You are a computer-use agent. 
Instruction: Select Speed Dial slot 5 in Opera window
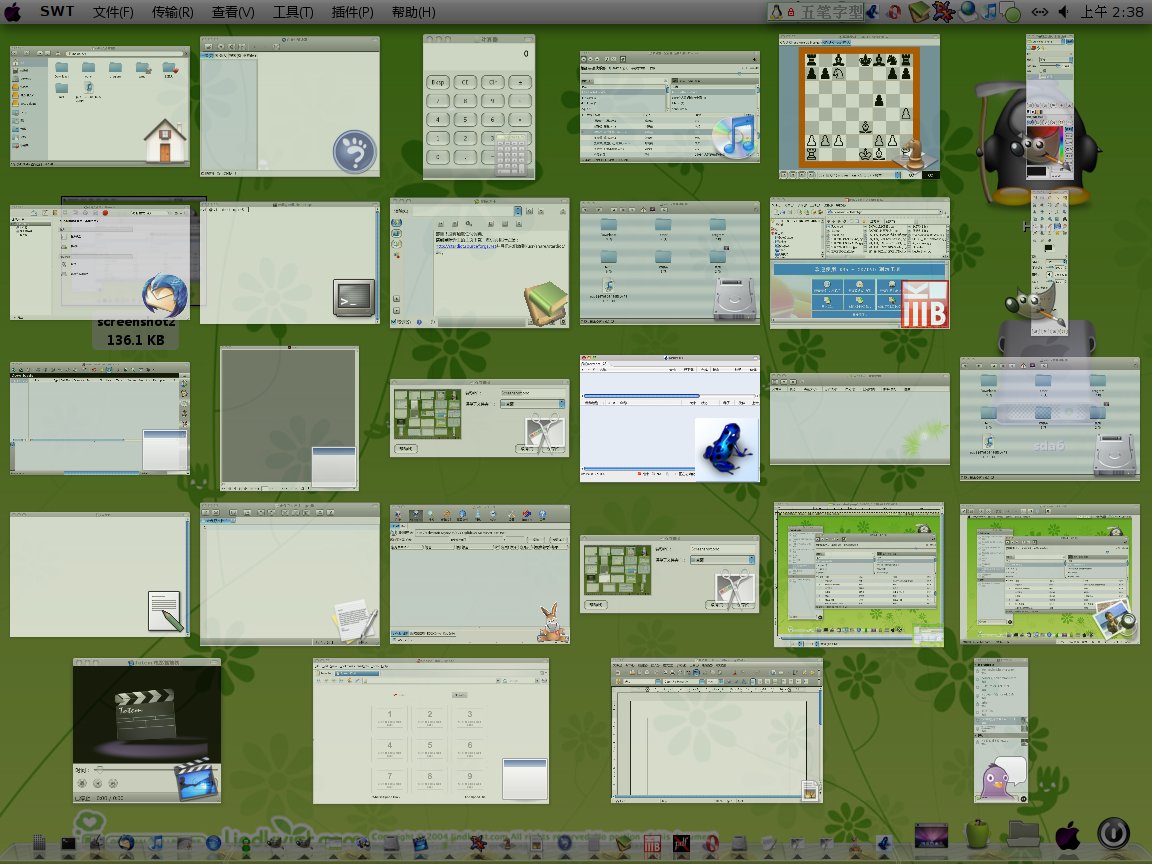pyautogui.click(x=430, y=749)
